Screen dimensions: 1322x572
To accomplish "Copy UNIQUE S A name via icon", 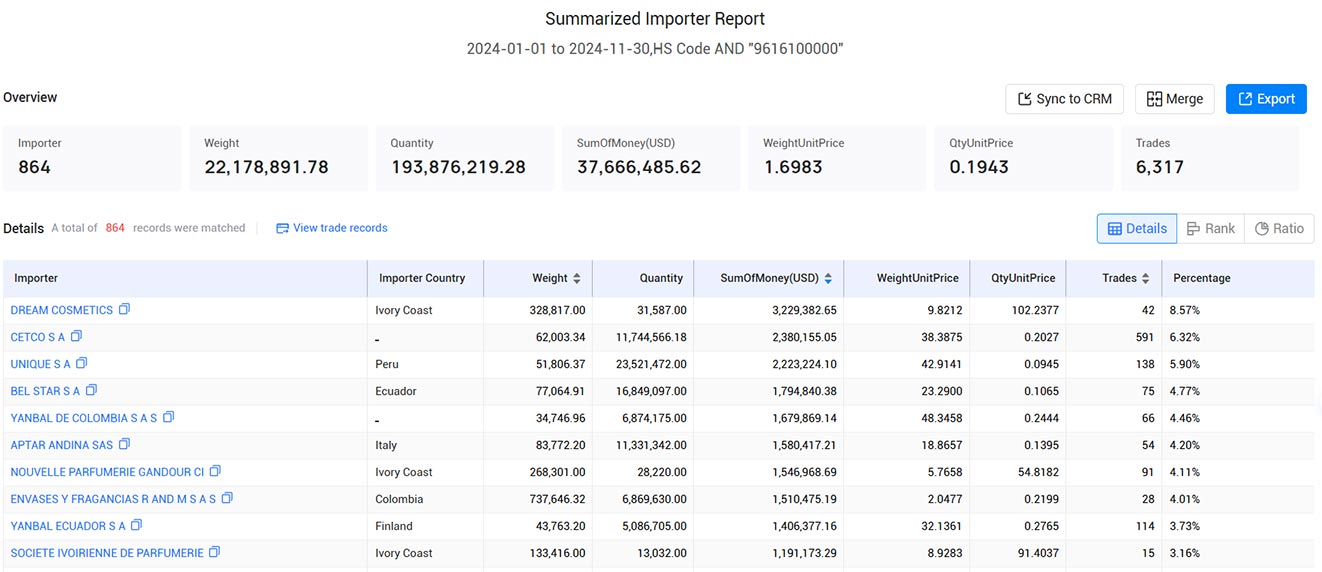I will point(82,364).
